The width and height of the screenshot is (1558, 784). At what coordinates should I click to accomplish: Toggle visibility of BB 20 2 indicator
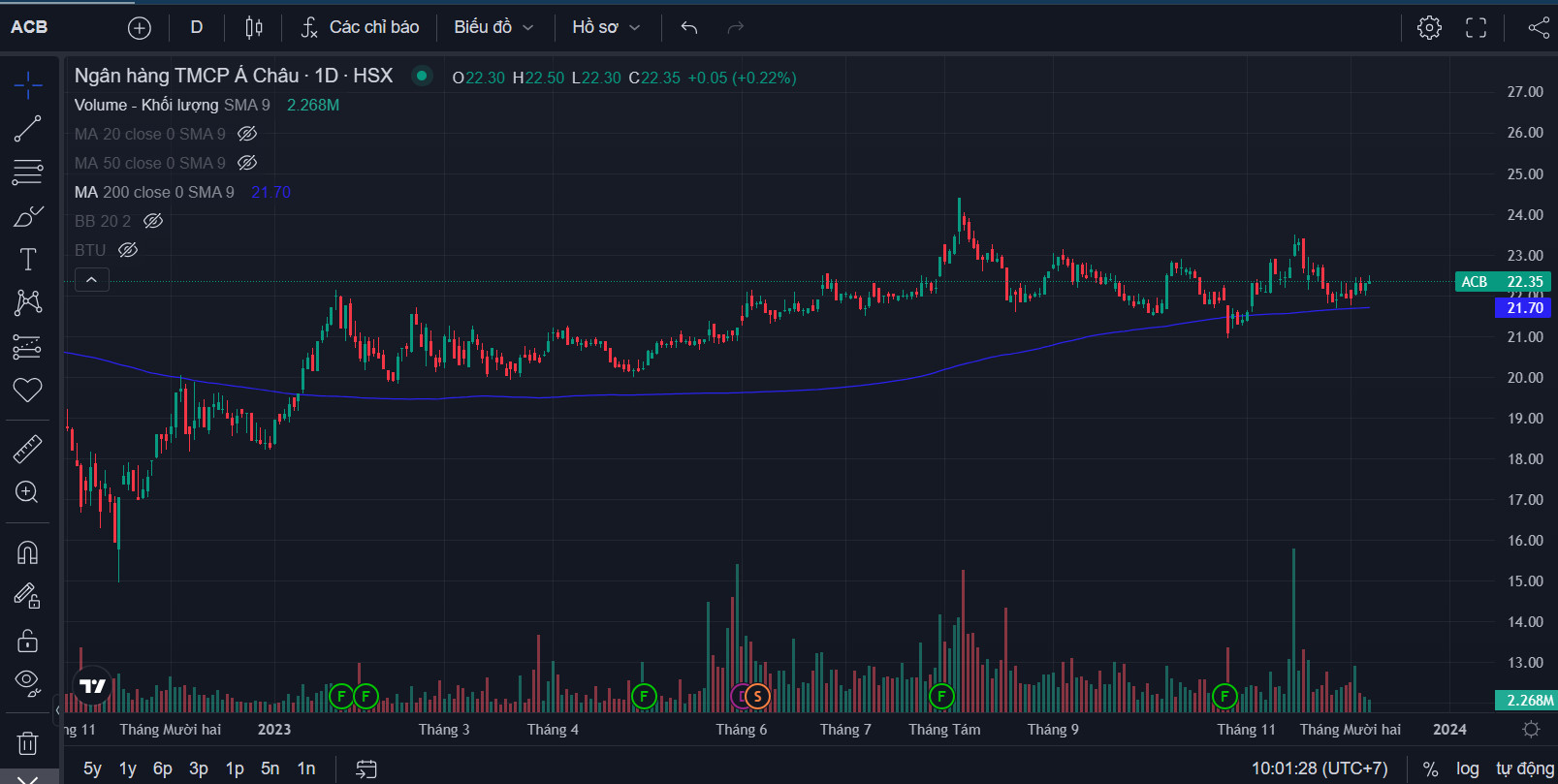coord(153,221)
